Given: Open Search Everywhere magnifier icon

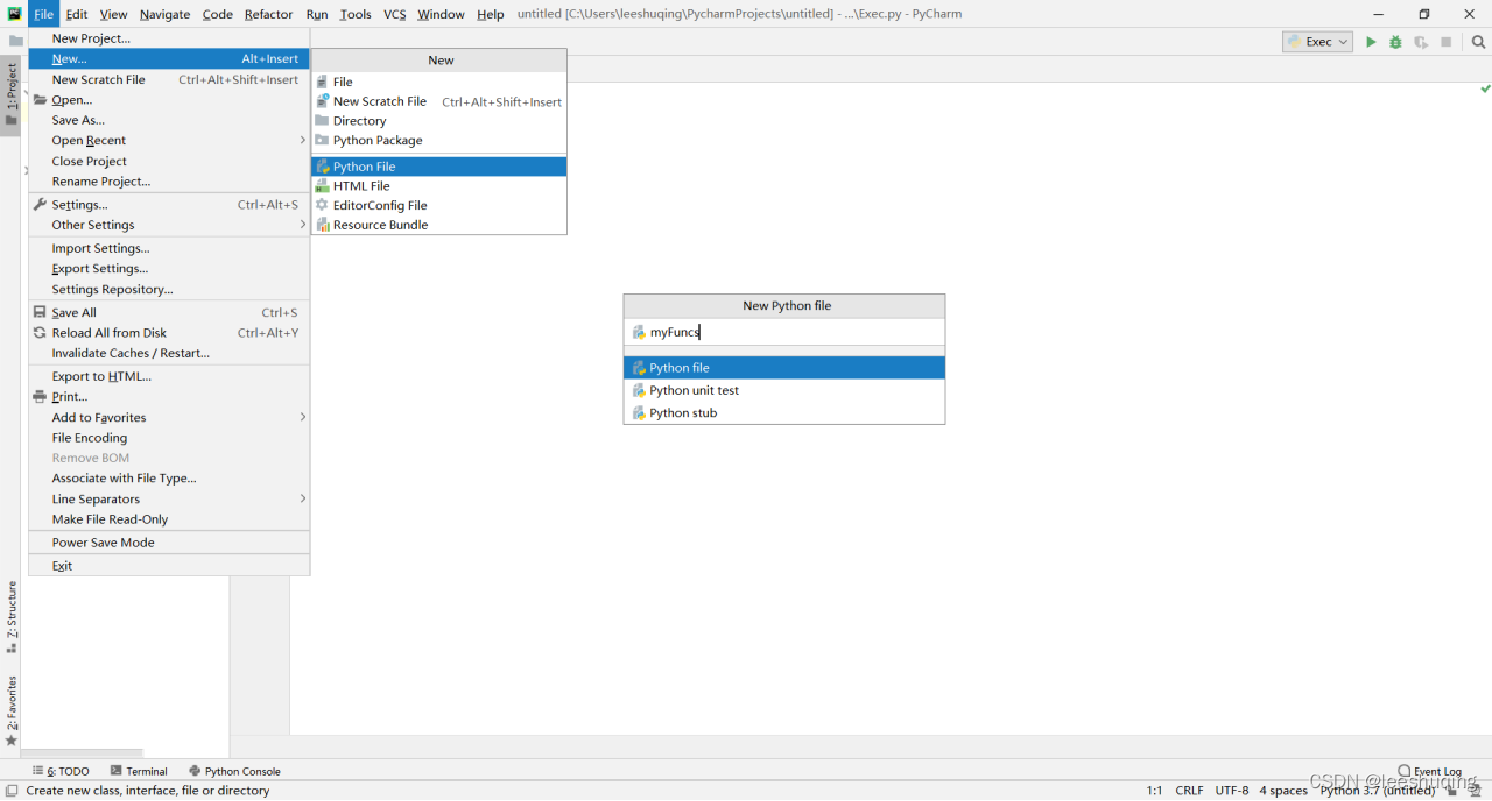Looking at the screenshot, I should point(1478,42).
